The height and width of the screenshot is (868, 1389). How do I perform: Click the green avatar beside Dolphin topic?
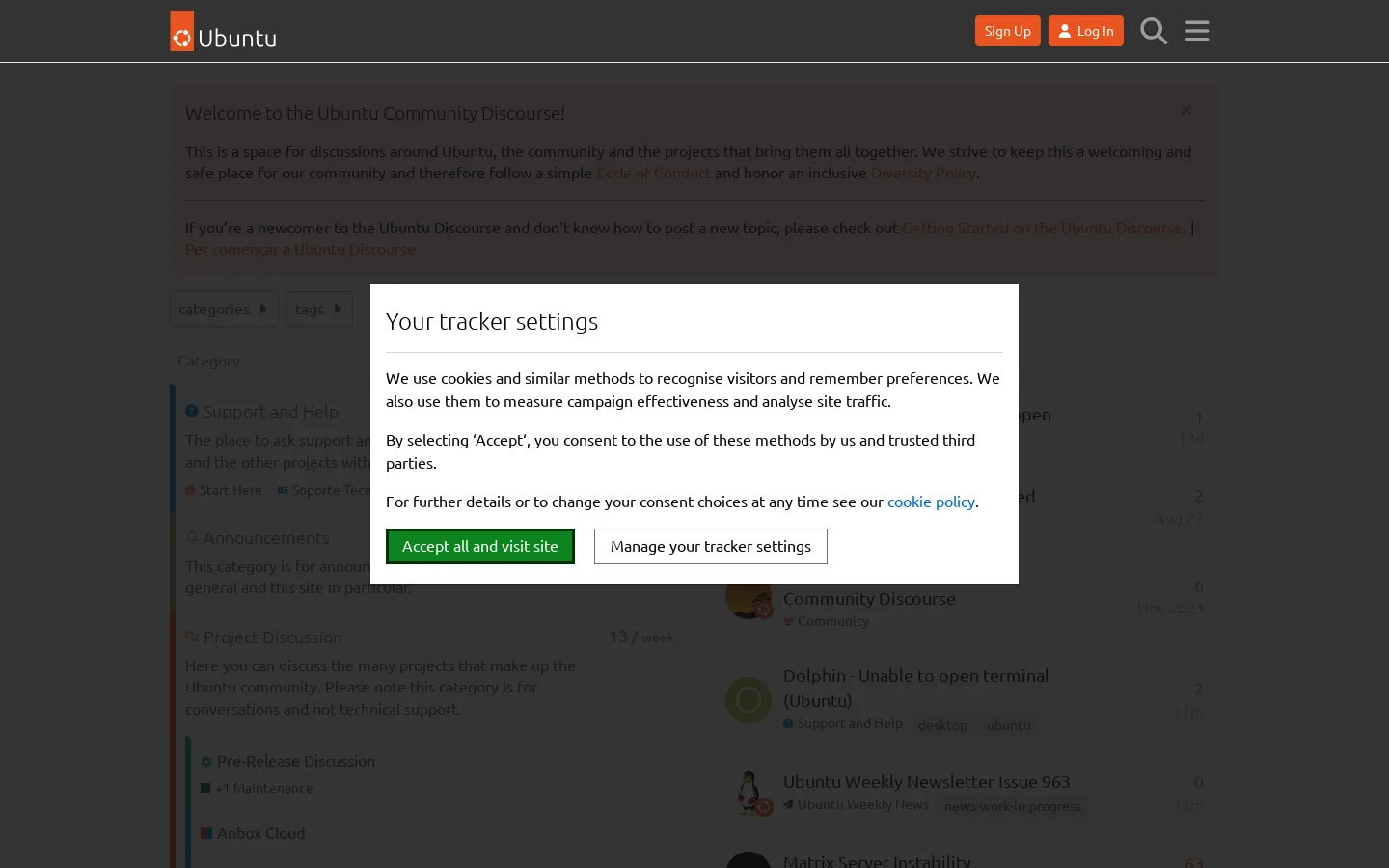749,700
